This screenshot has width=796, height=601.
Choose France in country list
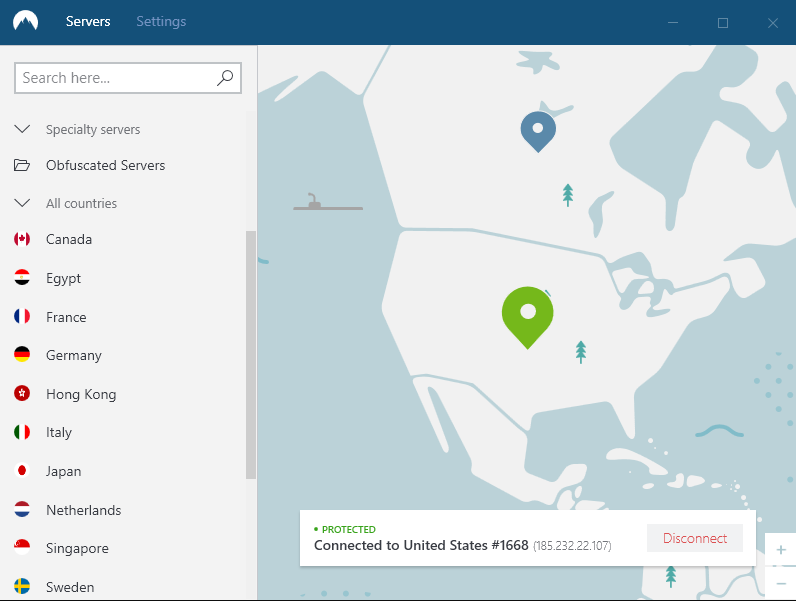pos(66,317)
